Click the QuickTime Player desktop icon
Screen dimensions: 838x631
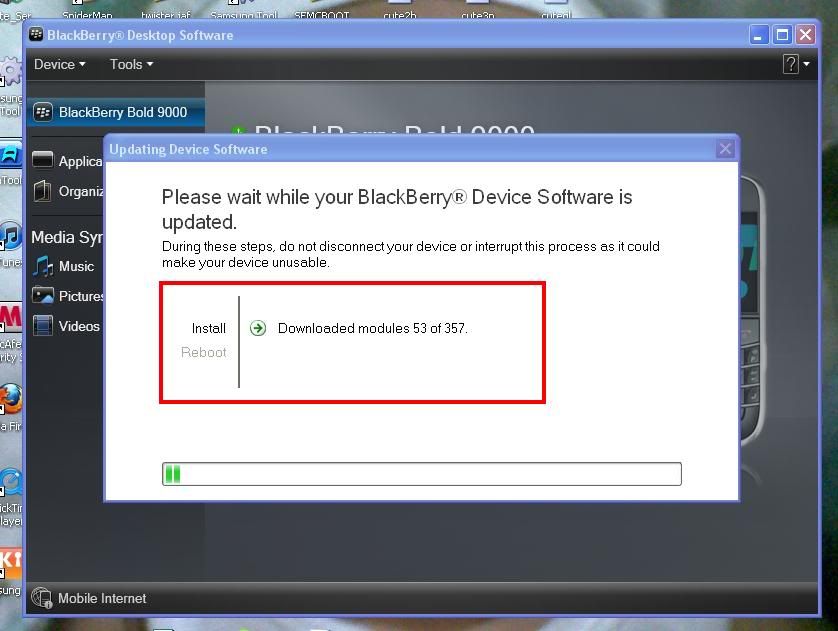coord(11,482)
